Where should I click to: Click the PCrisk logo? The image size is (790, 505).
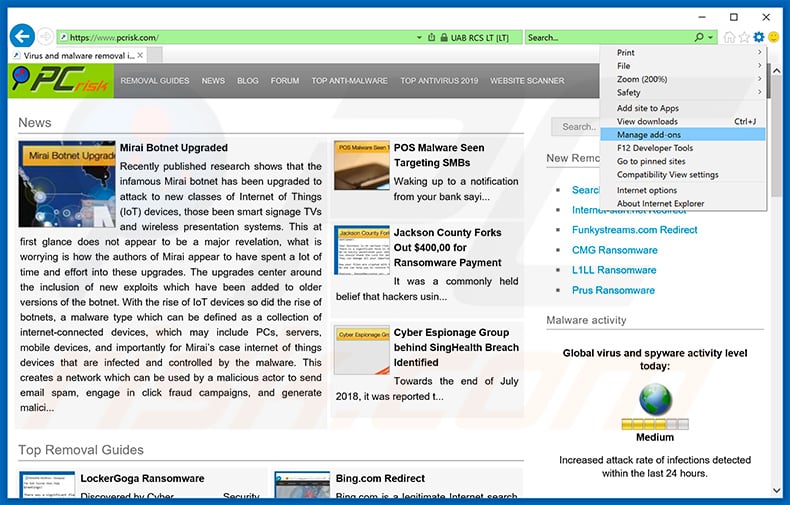pos(61,81)
